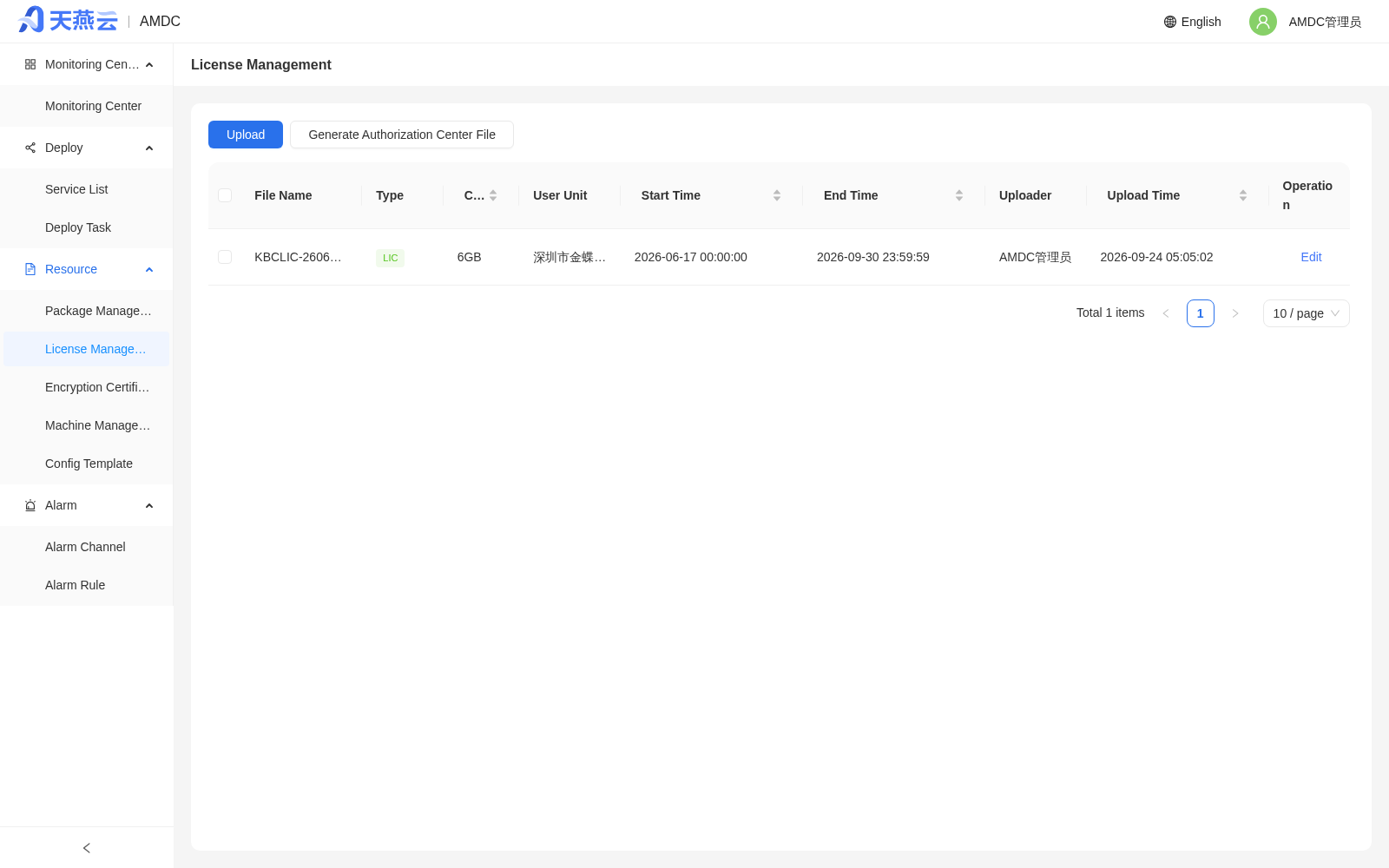Screen dimensions: 1389x868
Task: Click Edit link for KBCLIC license
Action: 1311,257
